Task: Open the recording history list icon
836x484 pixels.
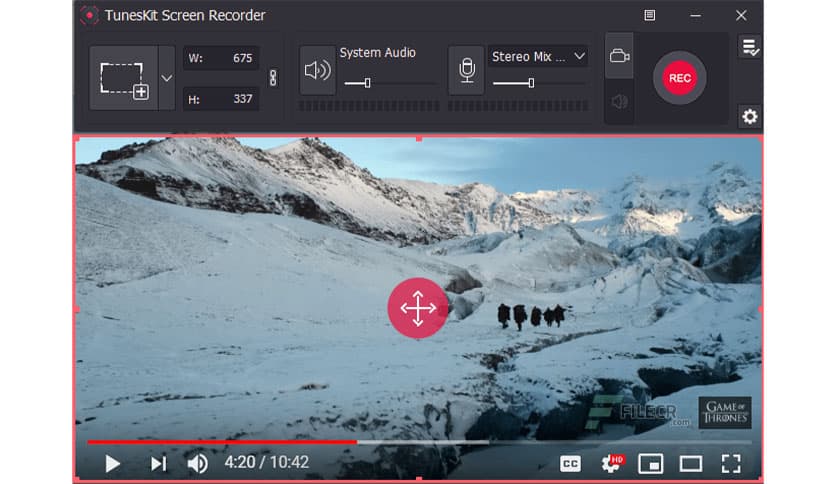Action: [x=750, y=47]
